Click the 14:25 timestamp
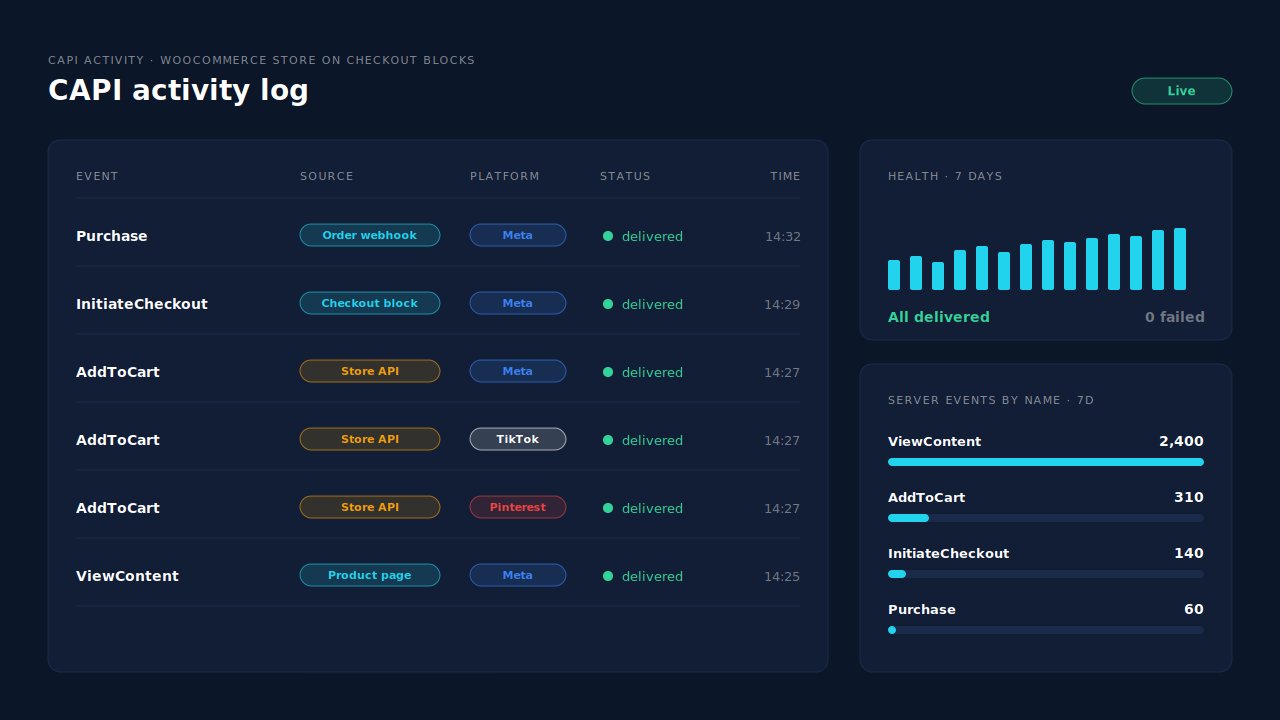 click(782, 577)
